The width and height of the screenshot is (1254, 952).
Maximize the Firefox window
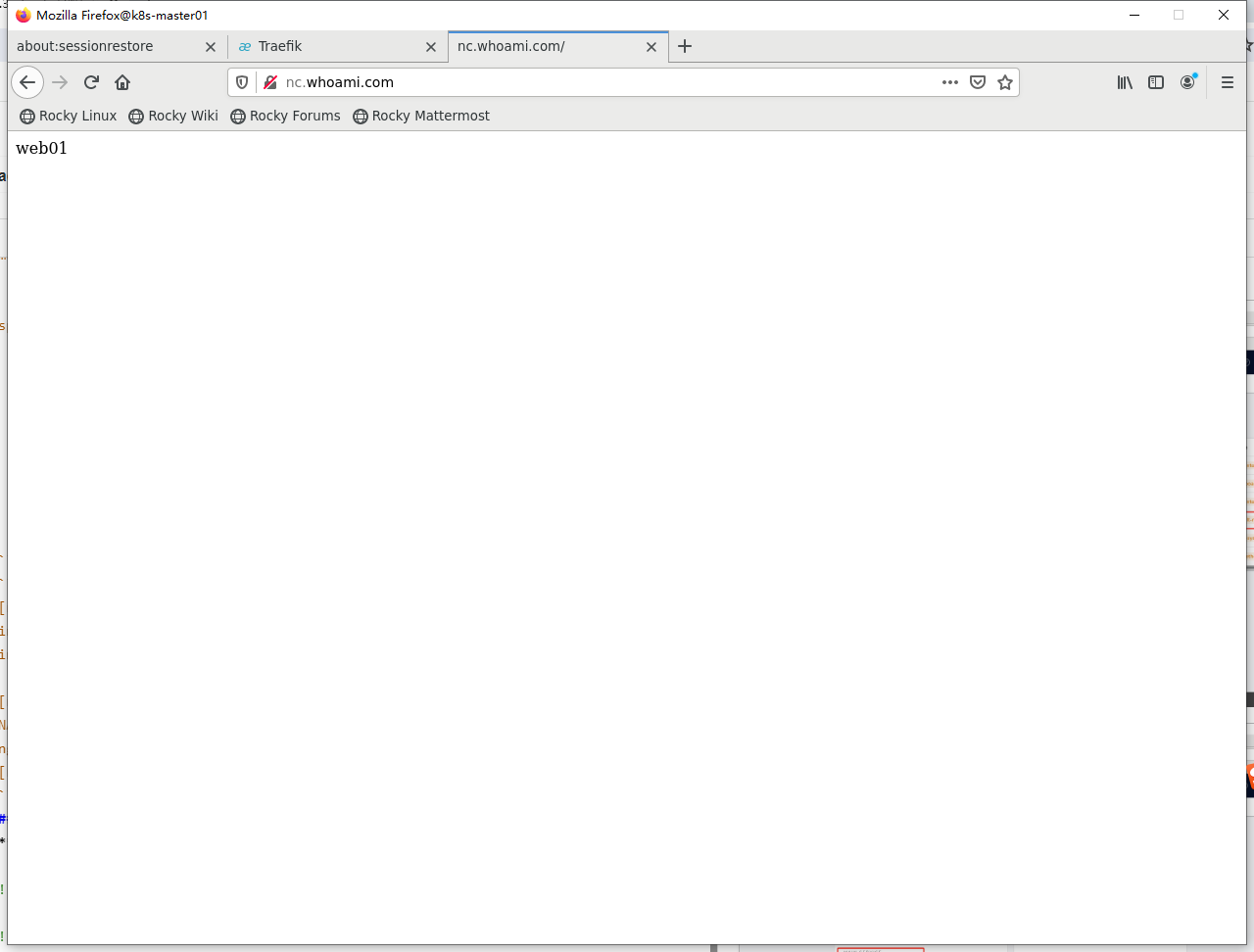click(x=1179, y=15)
